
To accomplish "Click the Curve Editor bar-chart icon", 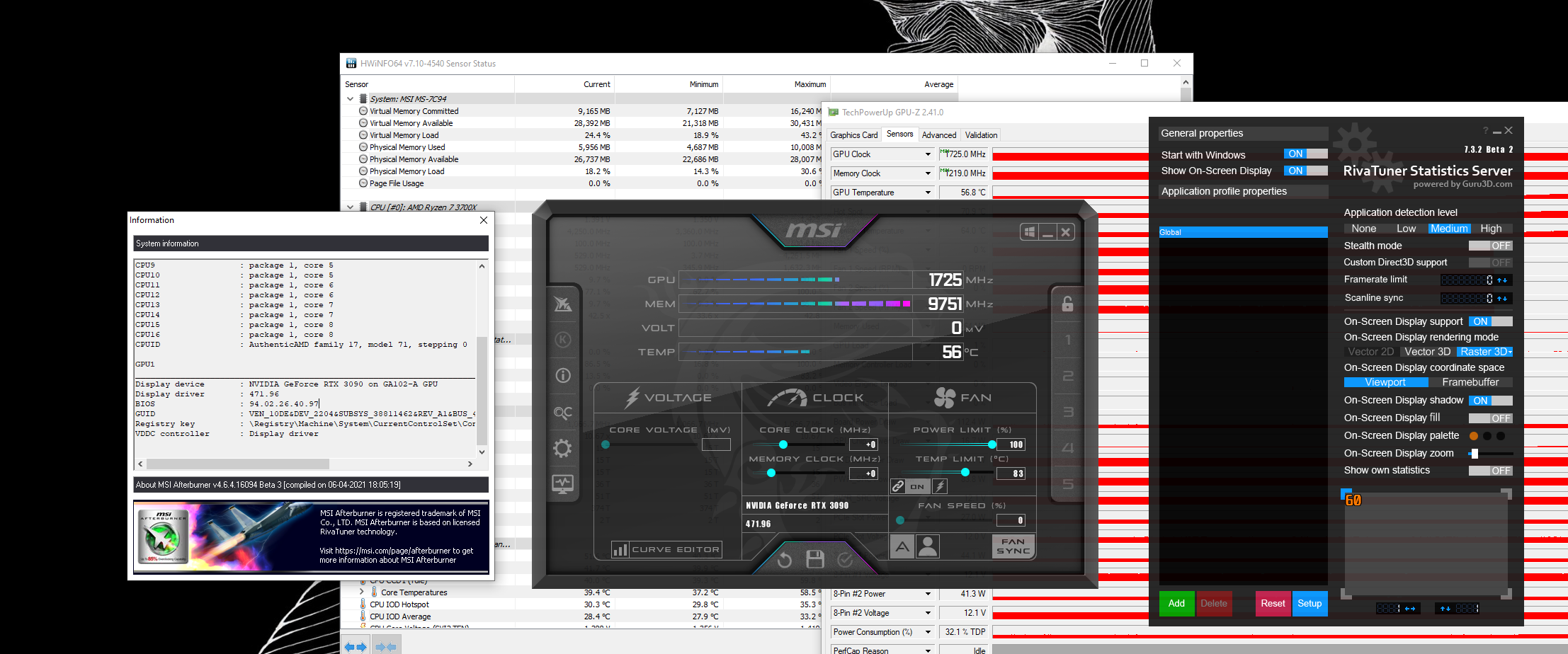I will click(620, 550).
